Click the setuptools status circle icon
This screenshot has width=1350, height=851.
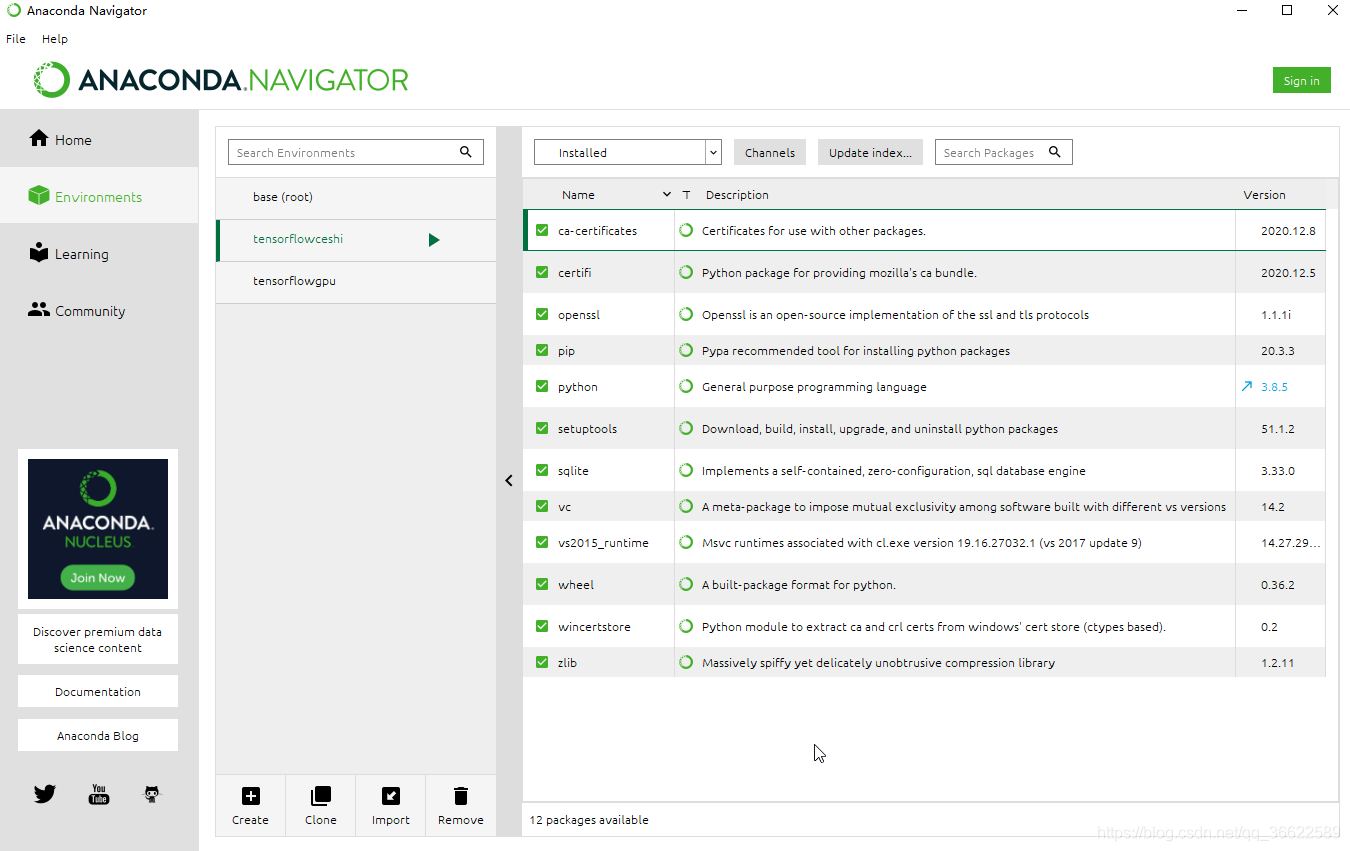click(x=686, y=429)
